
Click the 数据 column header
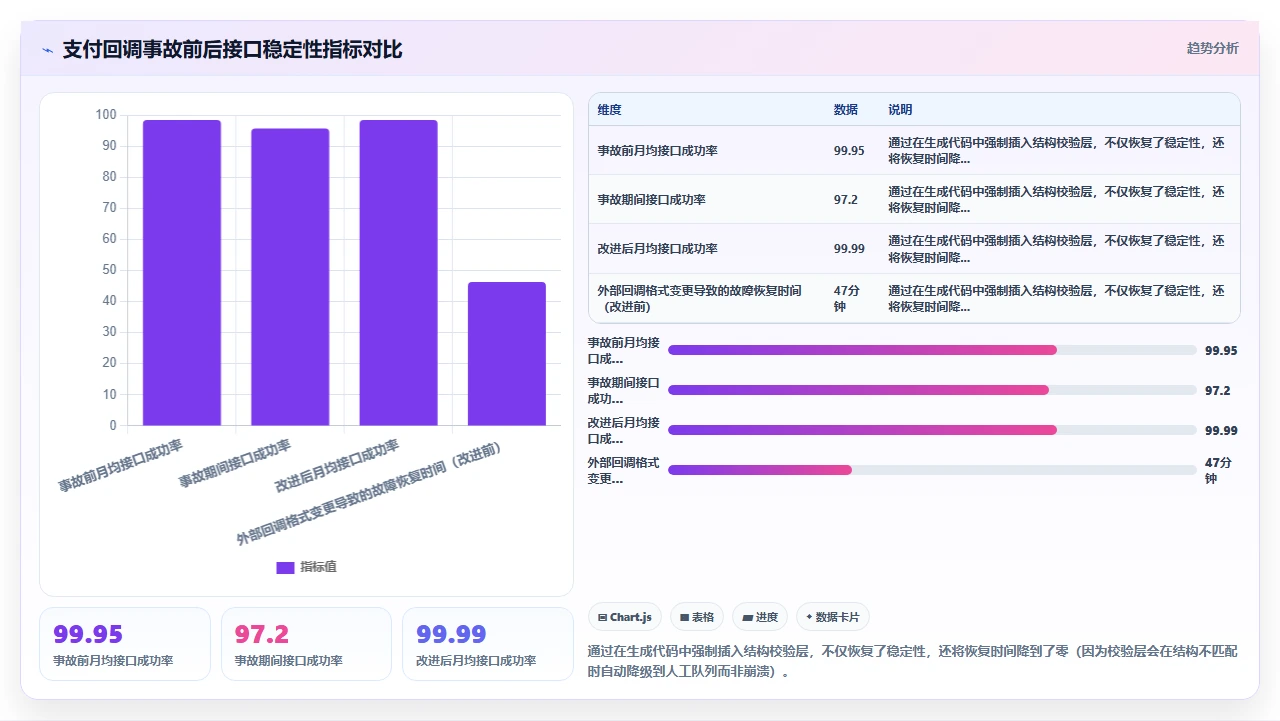pos(846,110)
